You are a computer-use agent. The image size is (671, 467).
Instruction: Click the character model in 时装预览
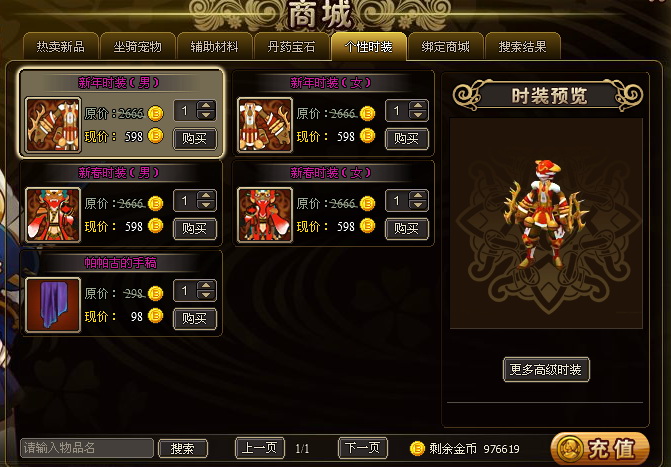point(544,214)
